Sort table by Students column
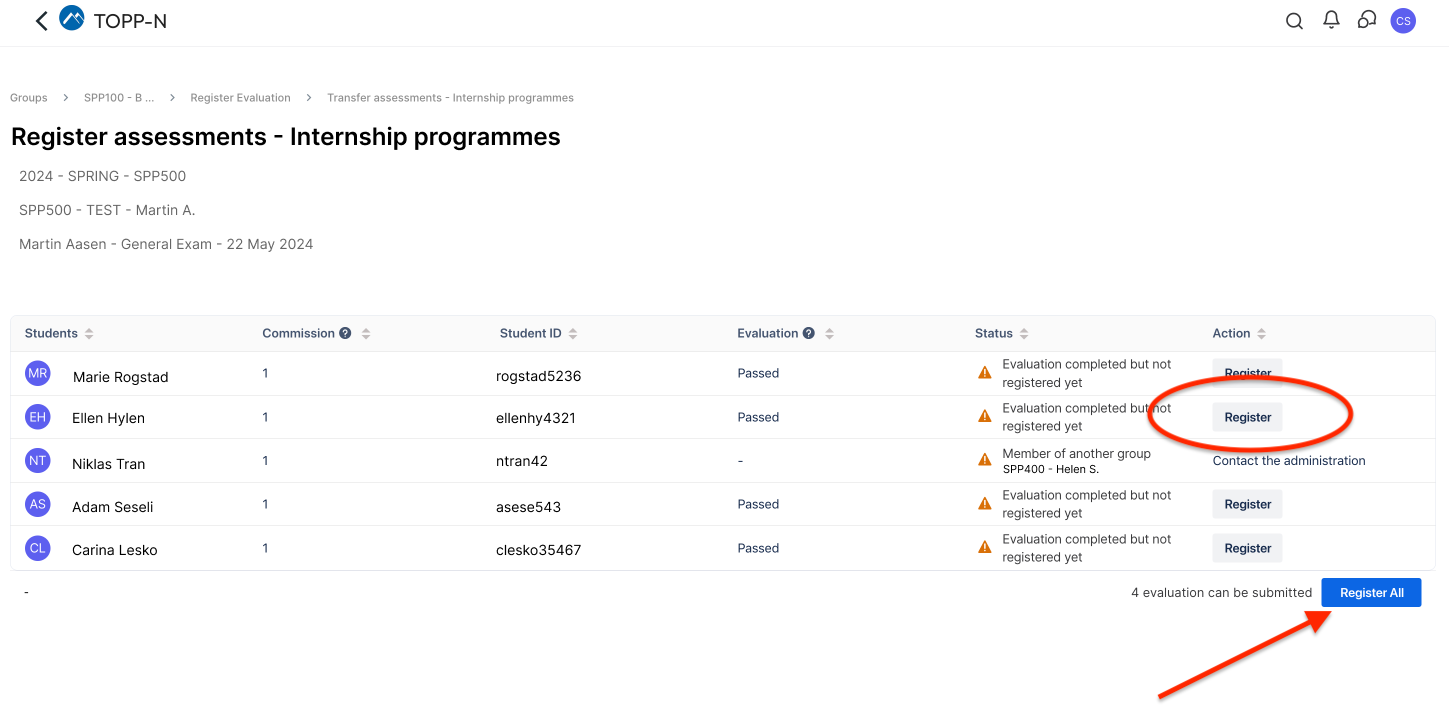 coord(89,334)
